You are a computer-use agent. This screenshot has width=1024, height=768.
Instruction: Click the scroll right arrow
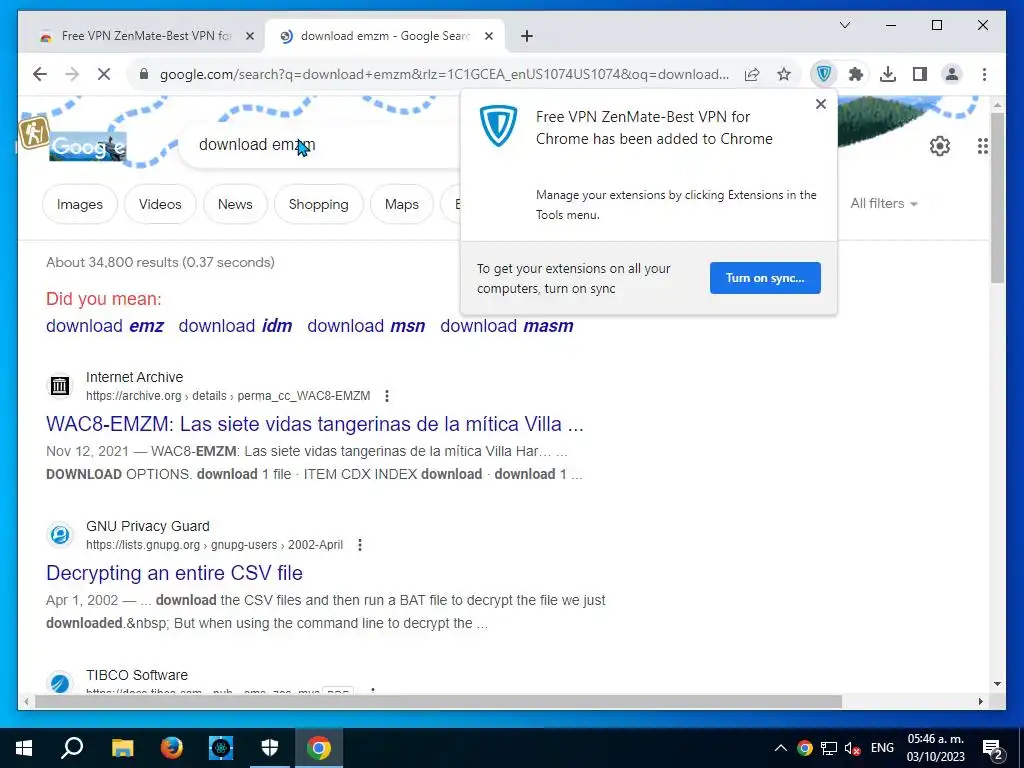[980, 701]
